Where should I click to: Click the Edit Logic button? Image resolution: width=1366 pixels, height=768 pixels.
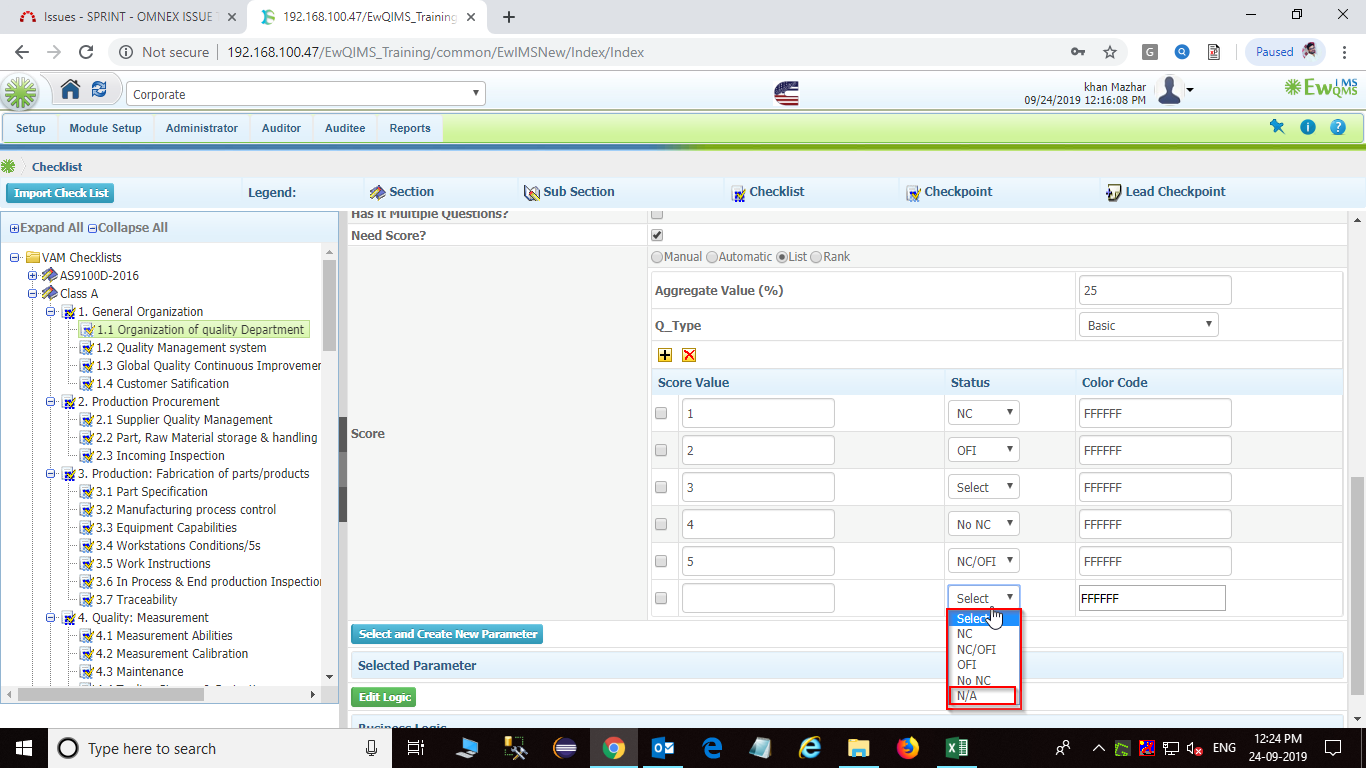[383, 697]
